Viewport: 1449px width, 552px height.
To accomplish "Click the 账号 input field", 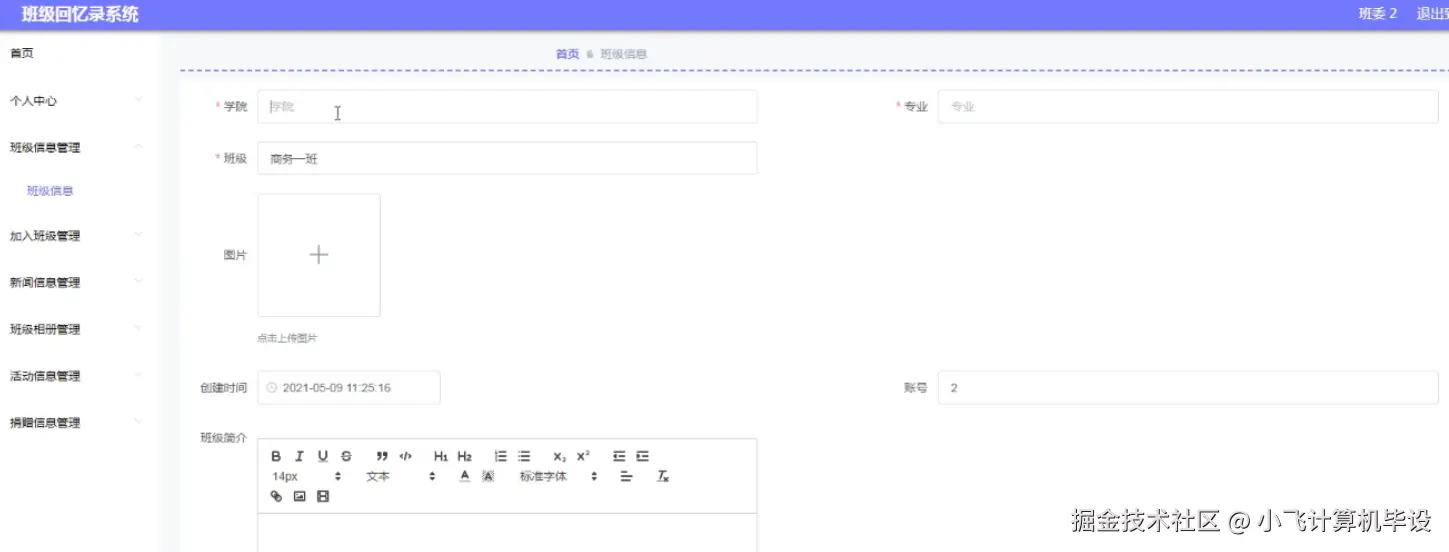I will click(1188, 388).
